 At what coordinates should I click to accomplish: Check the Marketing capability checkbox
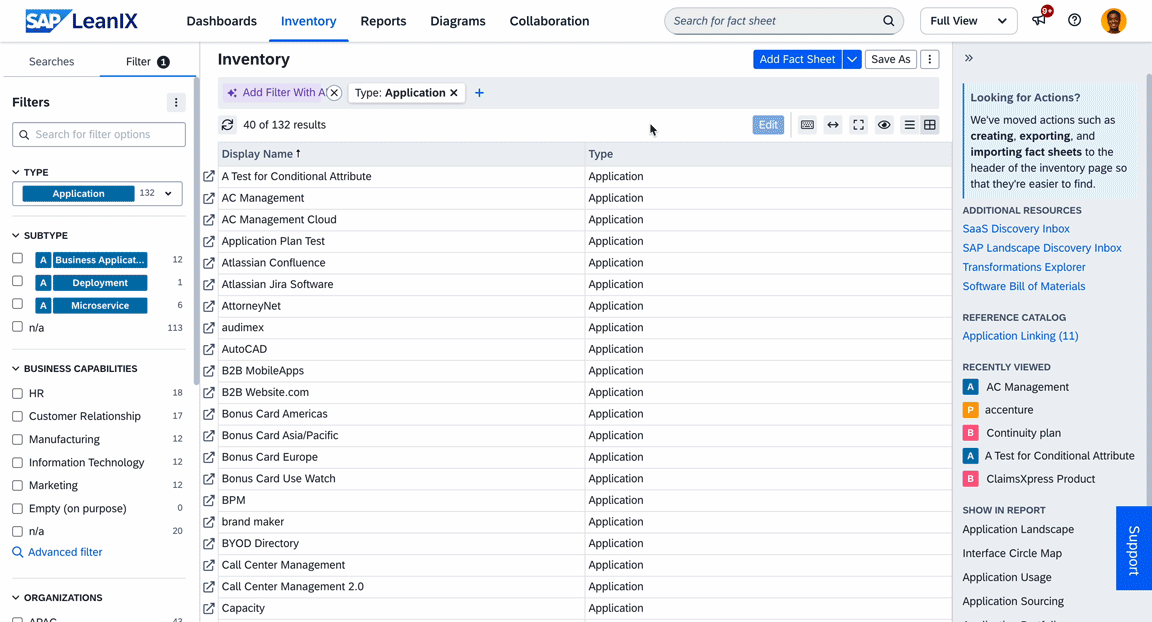(x=18, y=485)
